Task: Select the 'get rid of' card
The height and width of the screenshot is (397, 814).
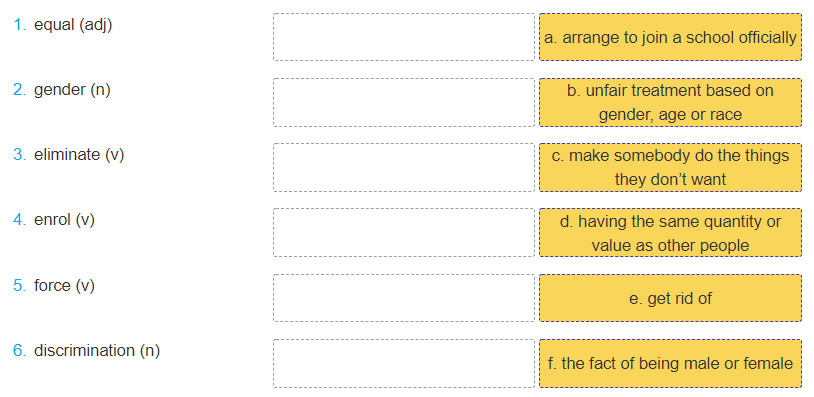Action: click(670, 298)
